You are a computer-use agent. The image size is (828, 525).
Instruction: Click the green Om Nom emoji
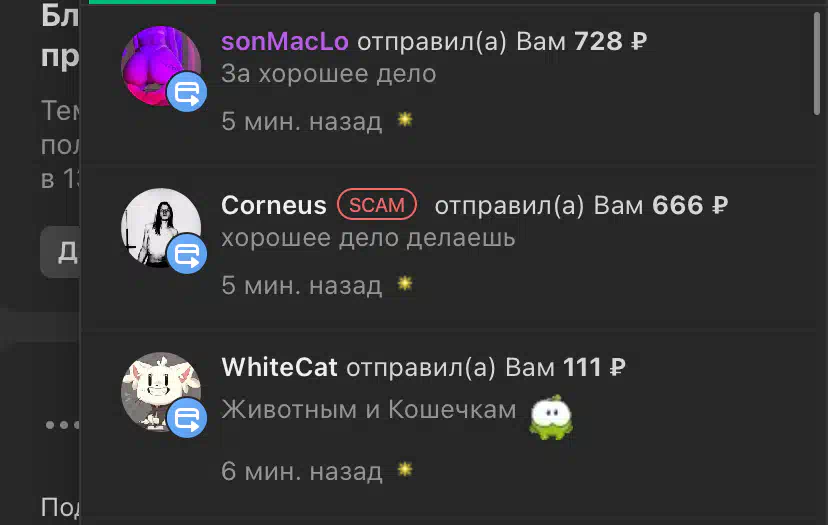pos(551,417)
